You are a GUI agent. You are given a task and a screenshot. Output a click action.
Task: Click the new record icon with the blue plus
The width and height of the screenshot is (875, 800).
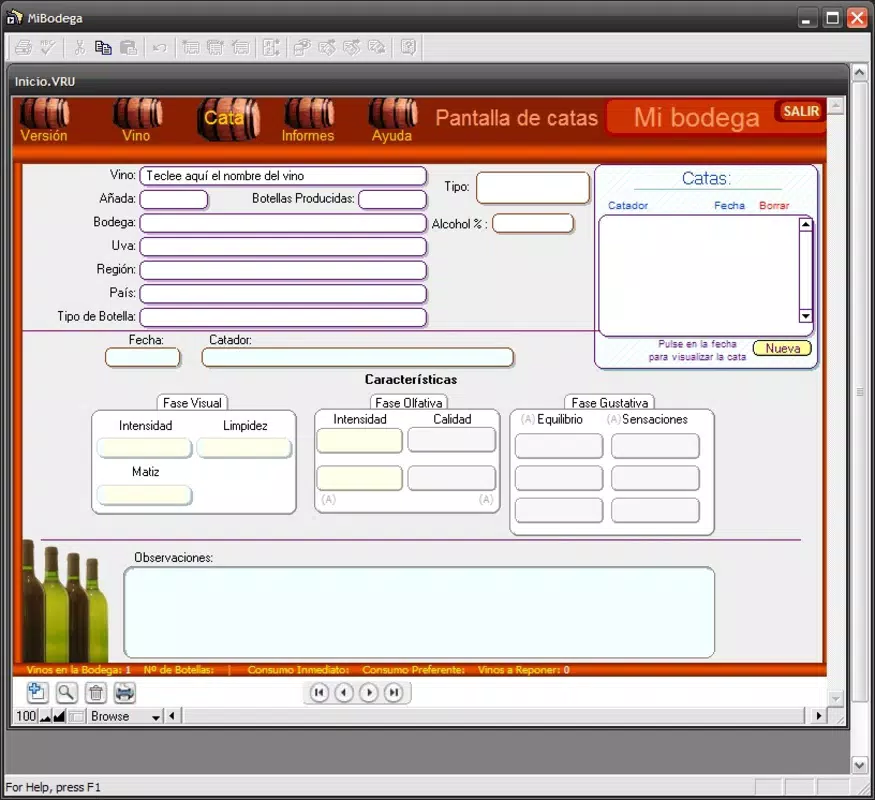(37, 692)
